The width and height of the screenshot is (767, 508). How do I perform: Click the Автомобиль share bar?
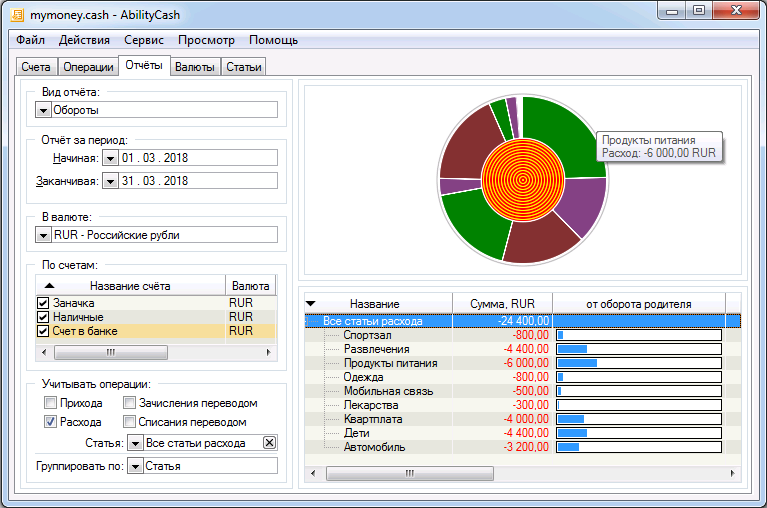click(639, 447)
